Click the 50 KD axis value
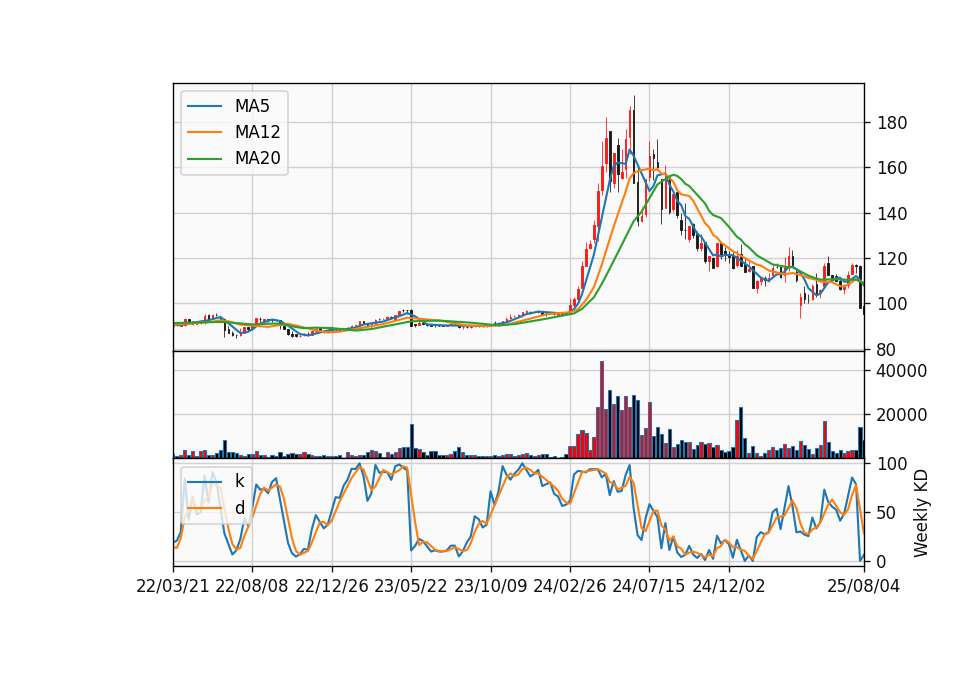Image resolution: width=960 pixels, height=690 pixels. [887, 512]
